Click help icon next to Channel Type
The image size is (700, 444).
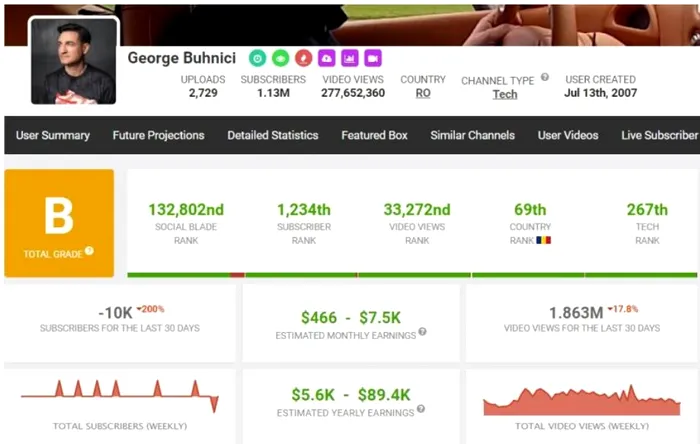pyautogui.click(x=545, y=77)
